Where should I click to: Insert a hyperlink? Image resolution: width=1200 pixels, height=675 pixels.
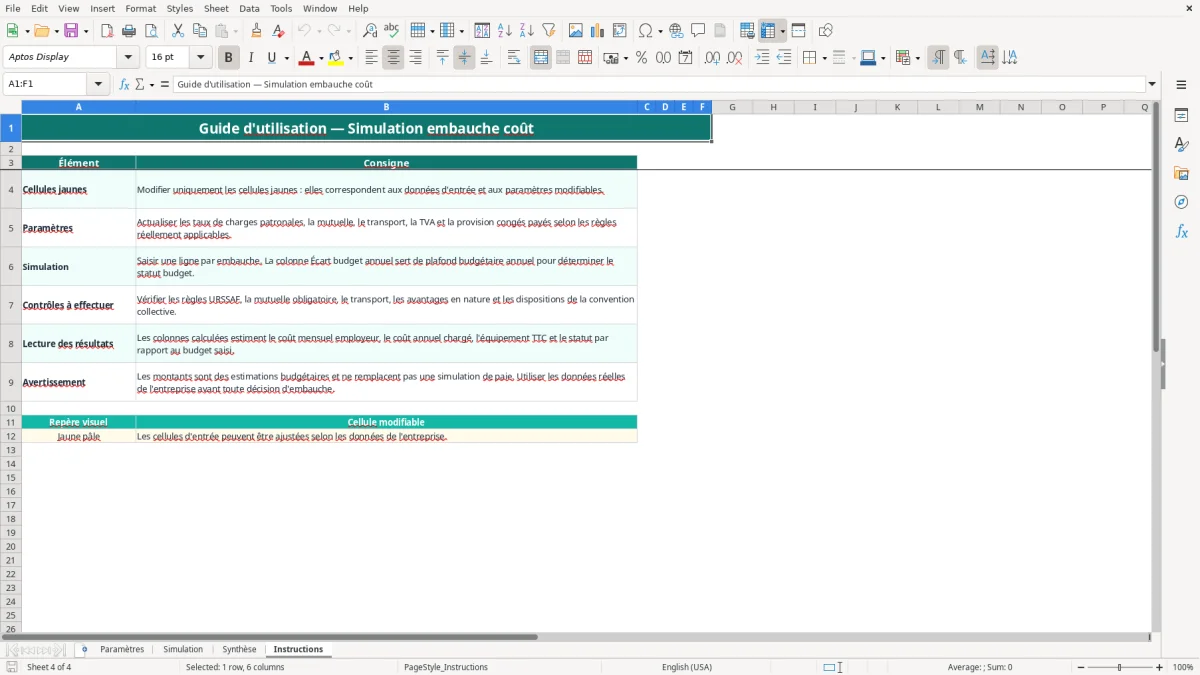pyautogui.click(x=676, y=31)
